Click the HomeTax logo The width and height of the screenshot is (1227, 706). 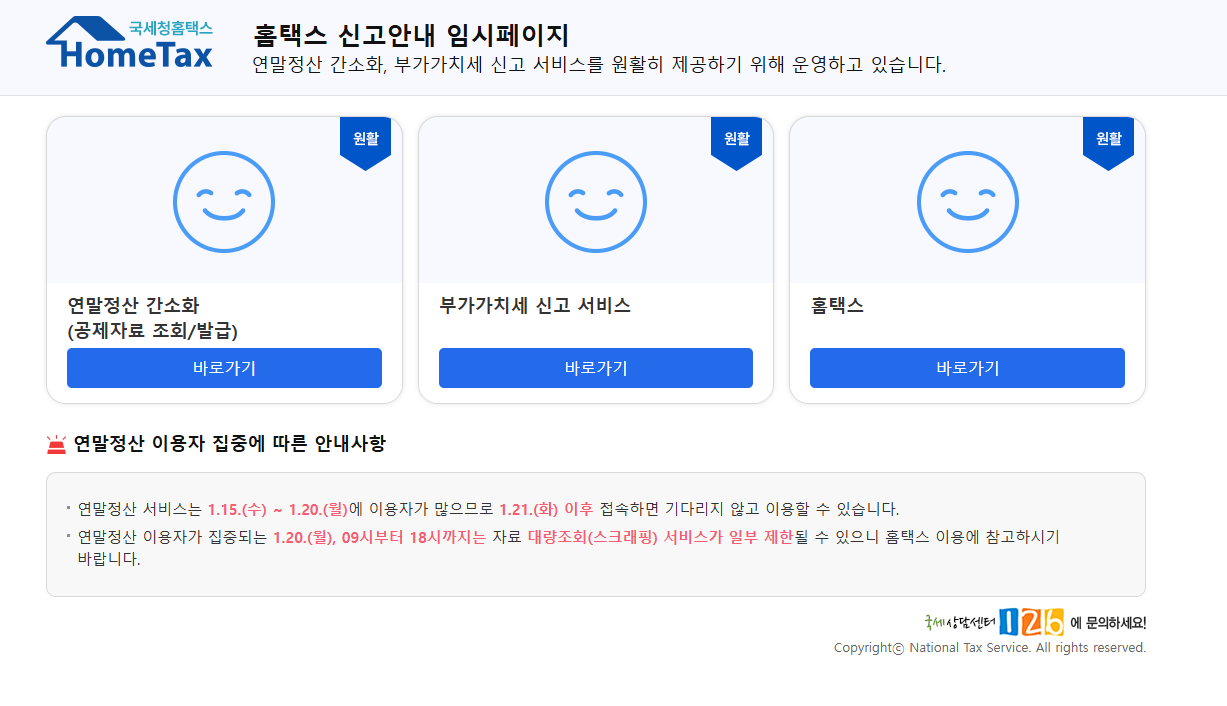(x=129, y=43)
